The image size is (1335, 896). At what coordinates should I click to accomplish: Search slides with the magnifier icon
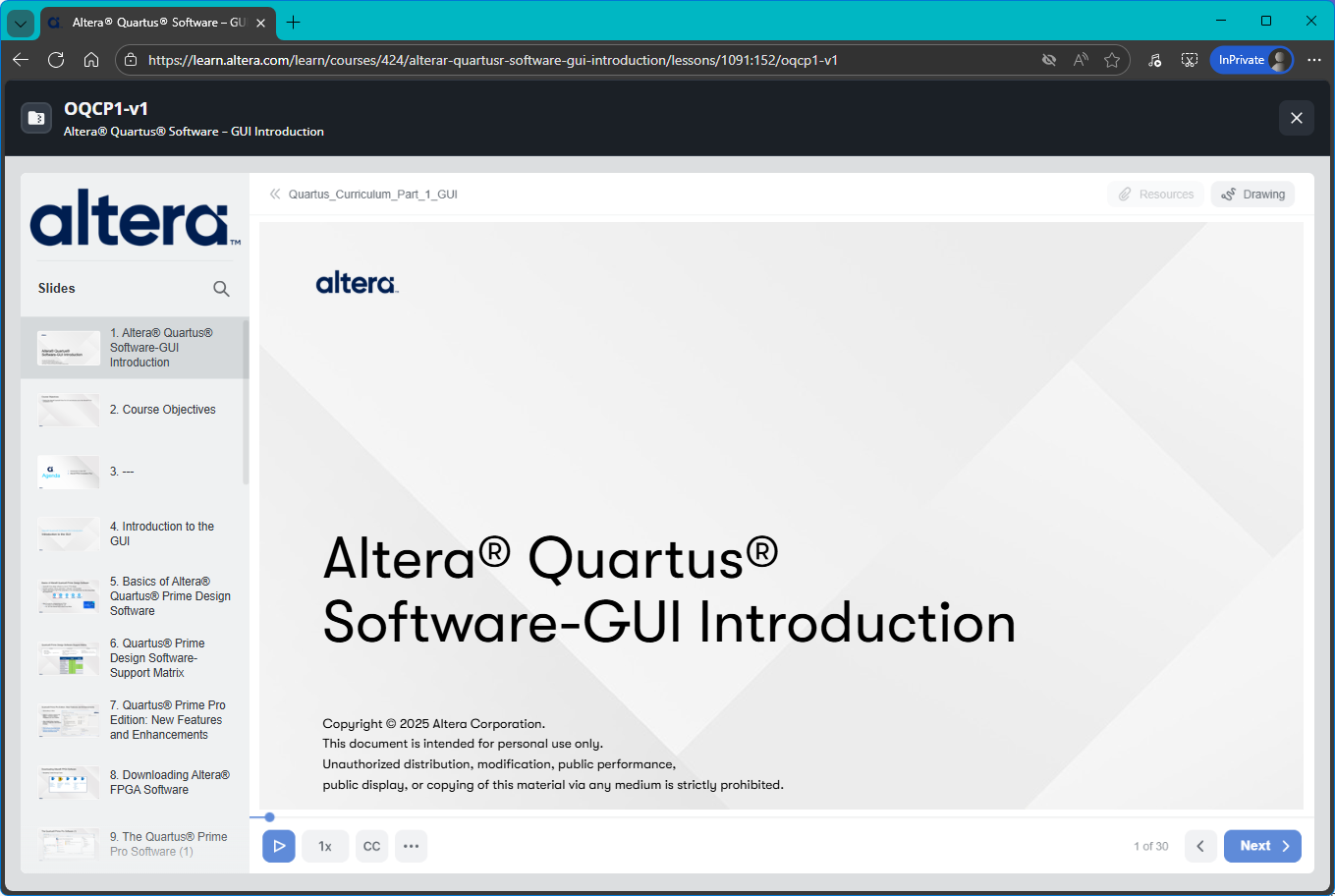pos(221,289)
